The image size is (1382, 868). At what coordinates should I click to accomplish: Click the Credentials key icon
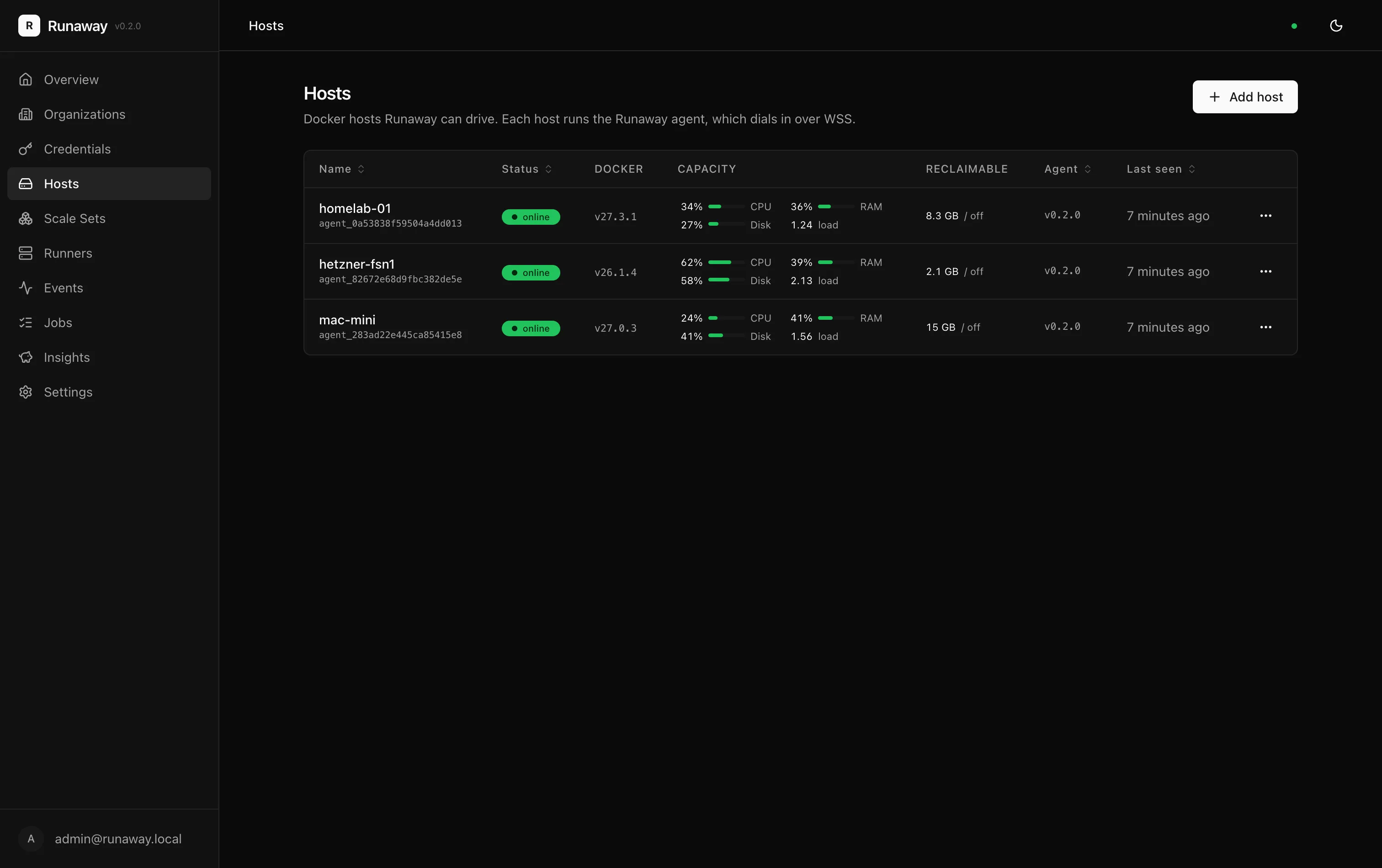coord(25,149)
